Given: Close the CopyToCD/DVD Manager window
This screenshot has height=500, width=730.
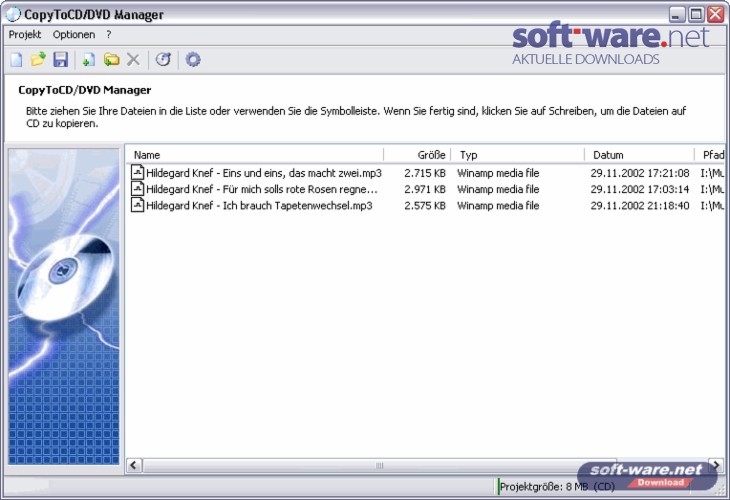Looking at the screenshot, I should (x=716, y=14).
